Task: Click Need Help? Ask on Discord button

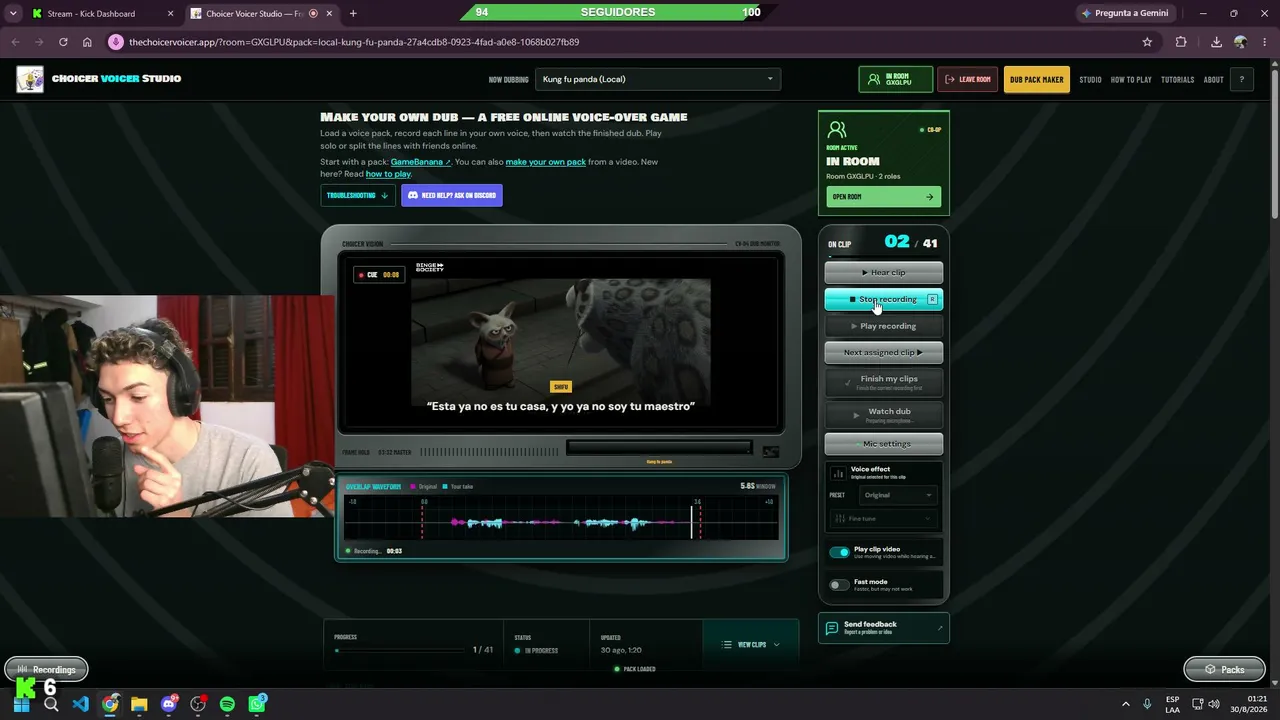Action: [x=452, y=195]
